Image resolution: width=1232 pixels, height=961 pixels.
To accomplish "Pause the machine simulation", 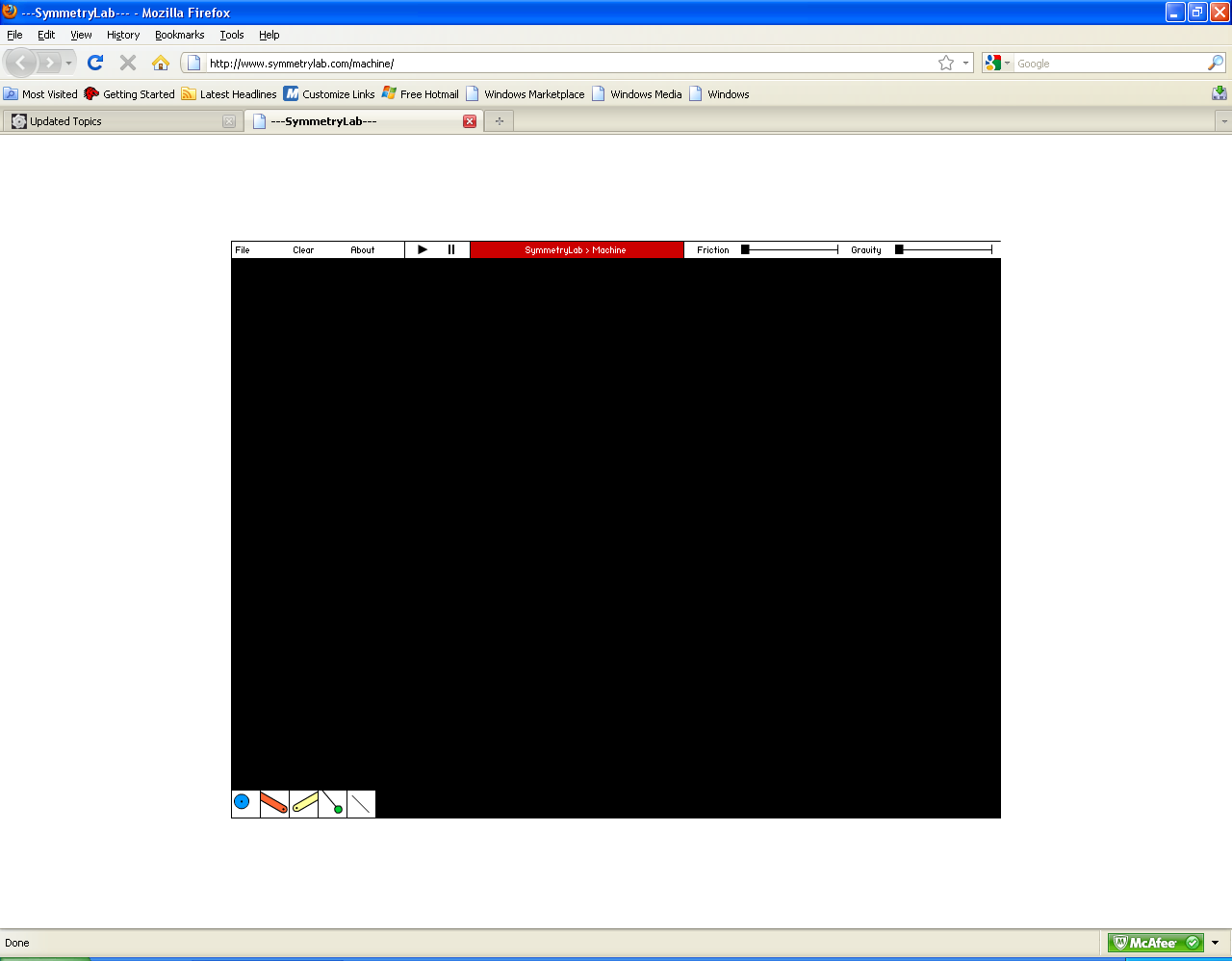I will 451,249.
